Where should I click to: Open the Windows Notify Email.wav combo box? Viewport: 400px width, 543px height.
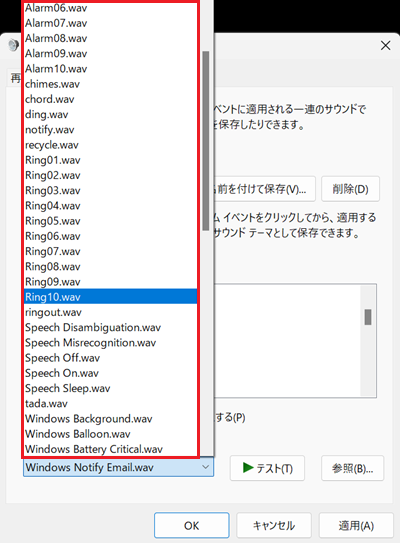118,468
